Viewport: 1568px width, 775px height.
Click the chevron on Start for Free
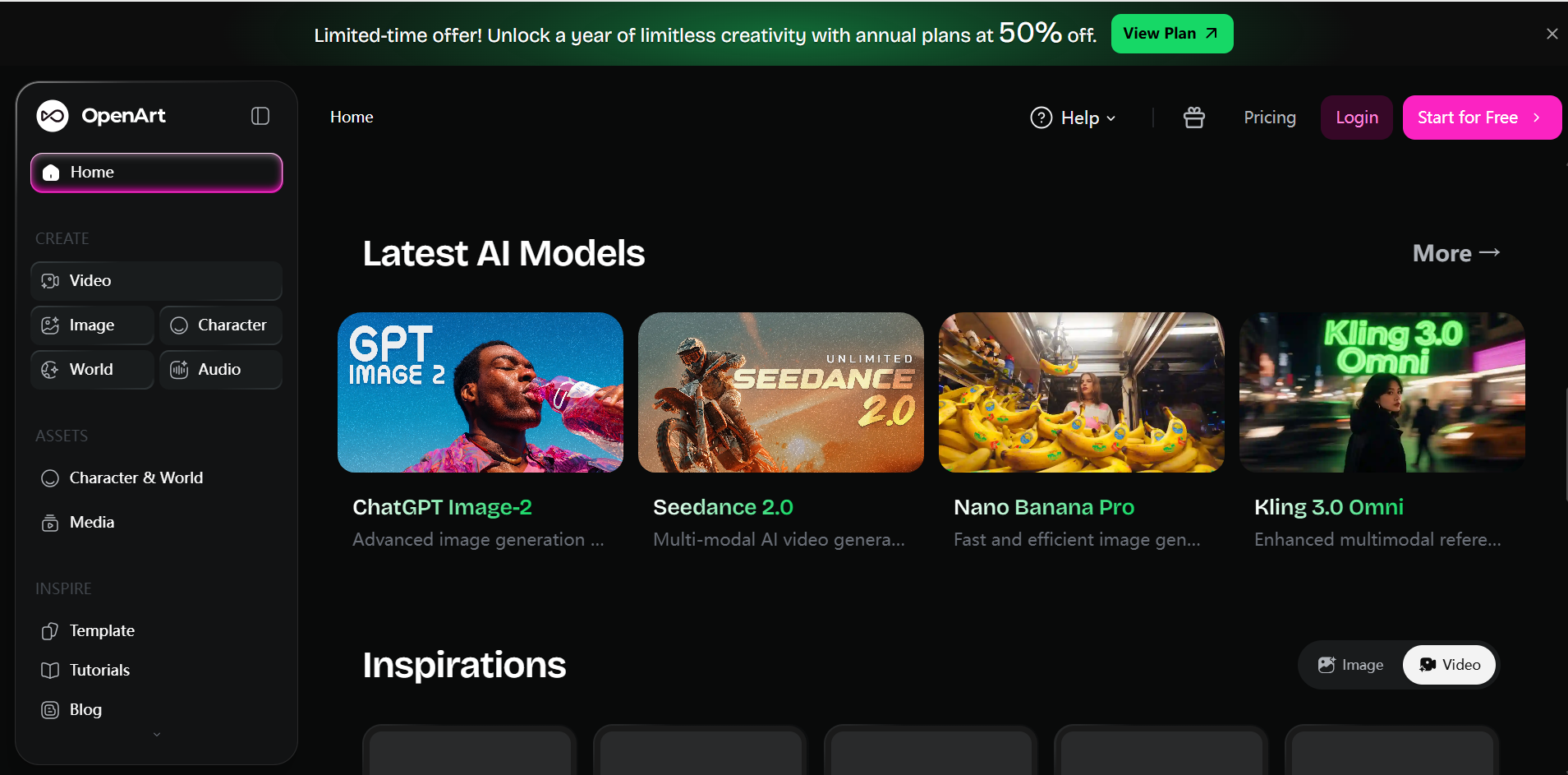pos(1537,118)
